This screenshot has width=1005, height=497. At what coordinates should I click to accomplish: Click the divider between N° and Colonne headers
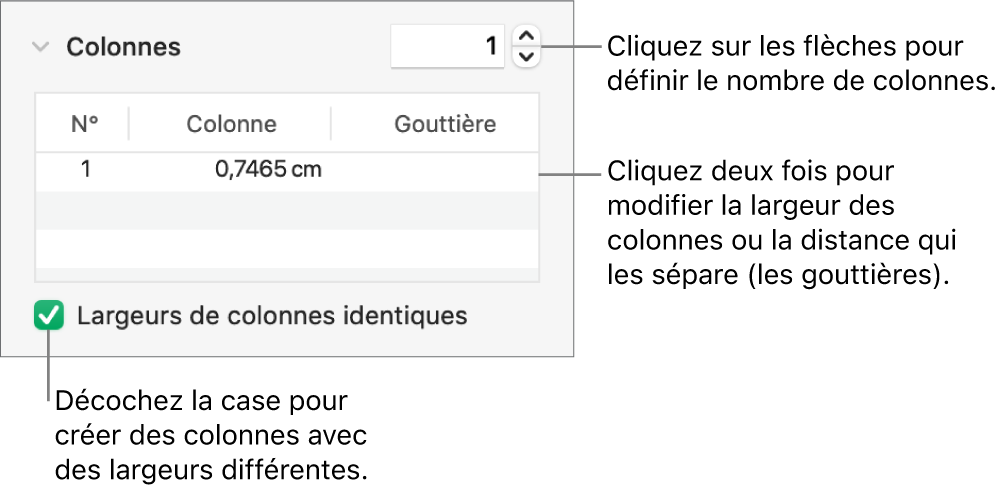(129, 124)
